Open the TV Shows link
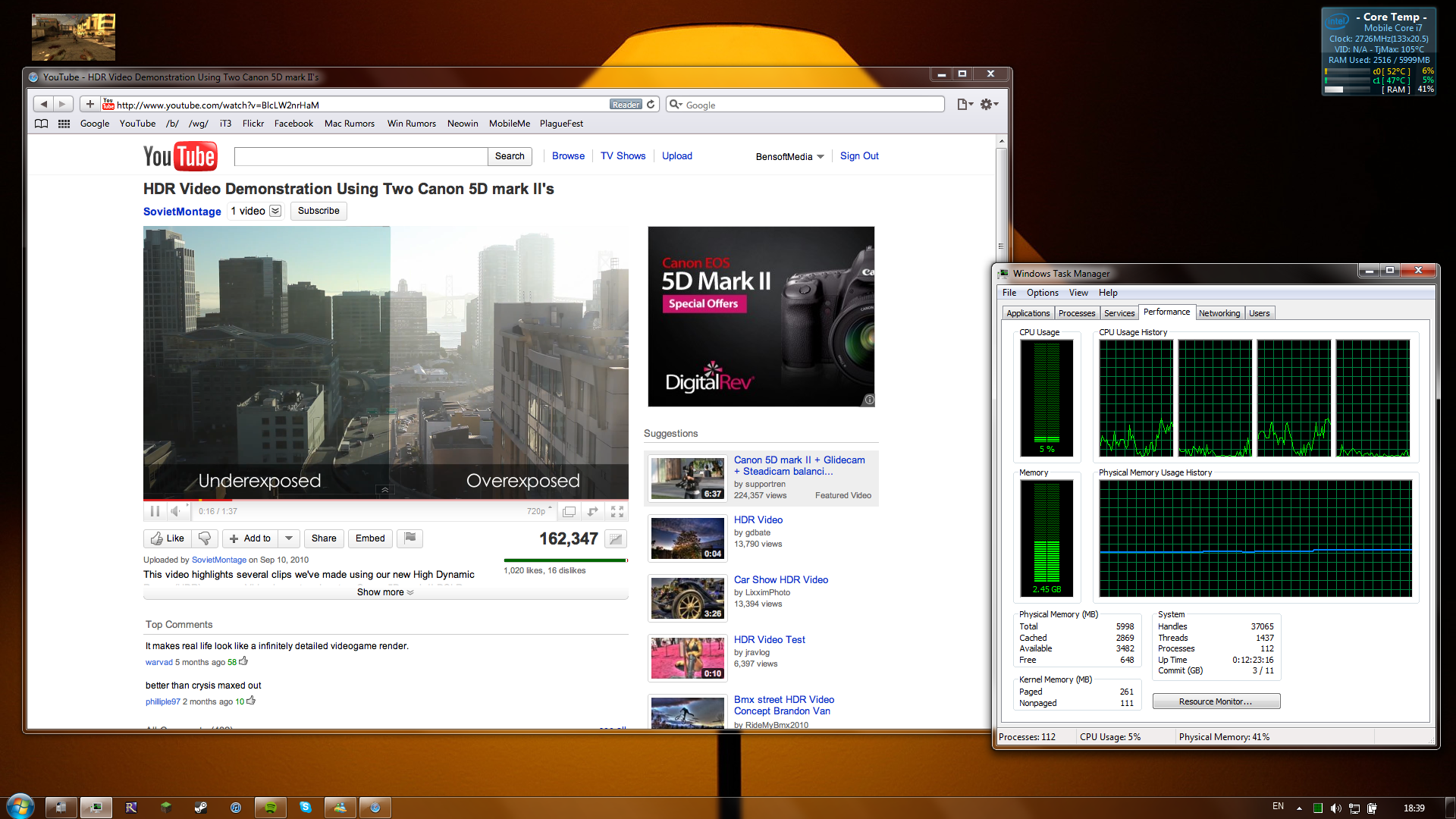 coord(623,156)
